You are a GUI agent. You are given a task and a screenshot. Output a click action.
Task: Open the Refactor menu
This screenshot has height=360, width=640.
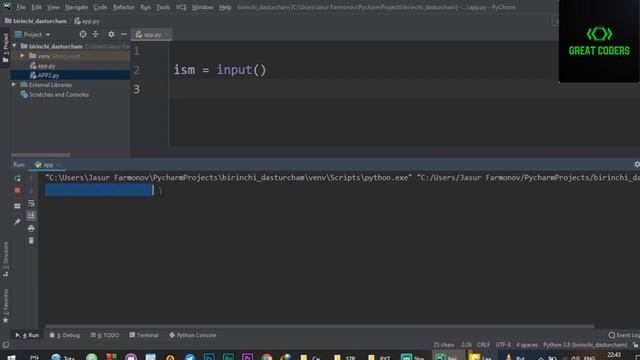click(x=124, y=7)
